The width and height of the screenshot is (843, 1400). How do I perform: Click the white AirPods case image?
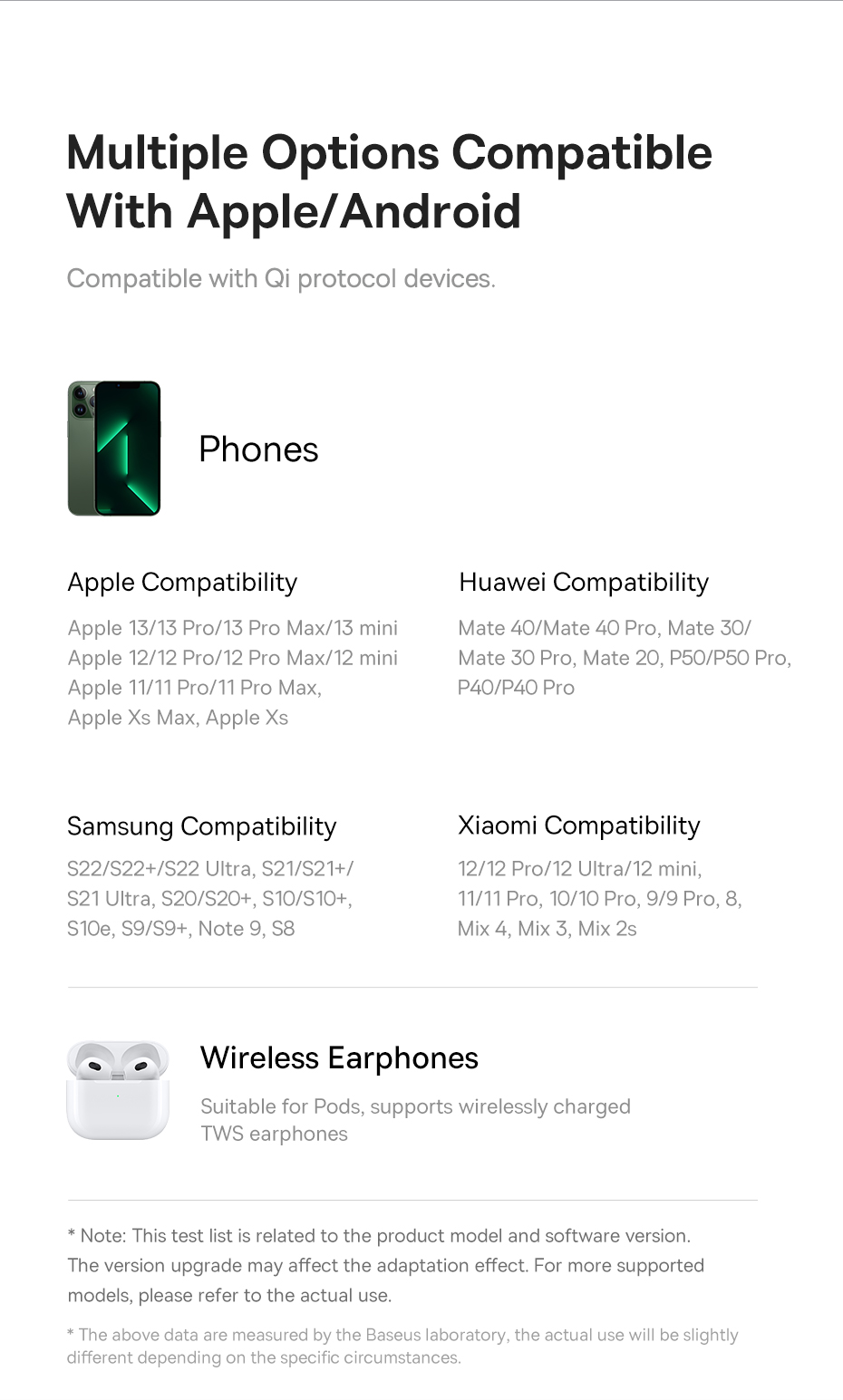pos(118,1089)
